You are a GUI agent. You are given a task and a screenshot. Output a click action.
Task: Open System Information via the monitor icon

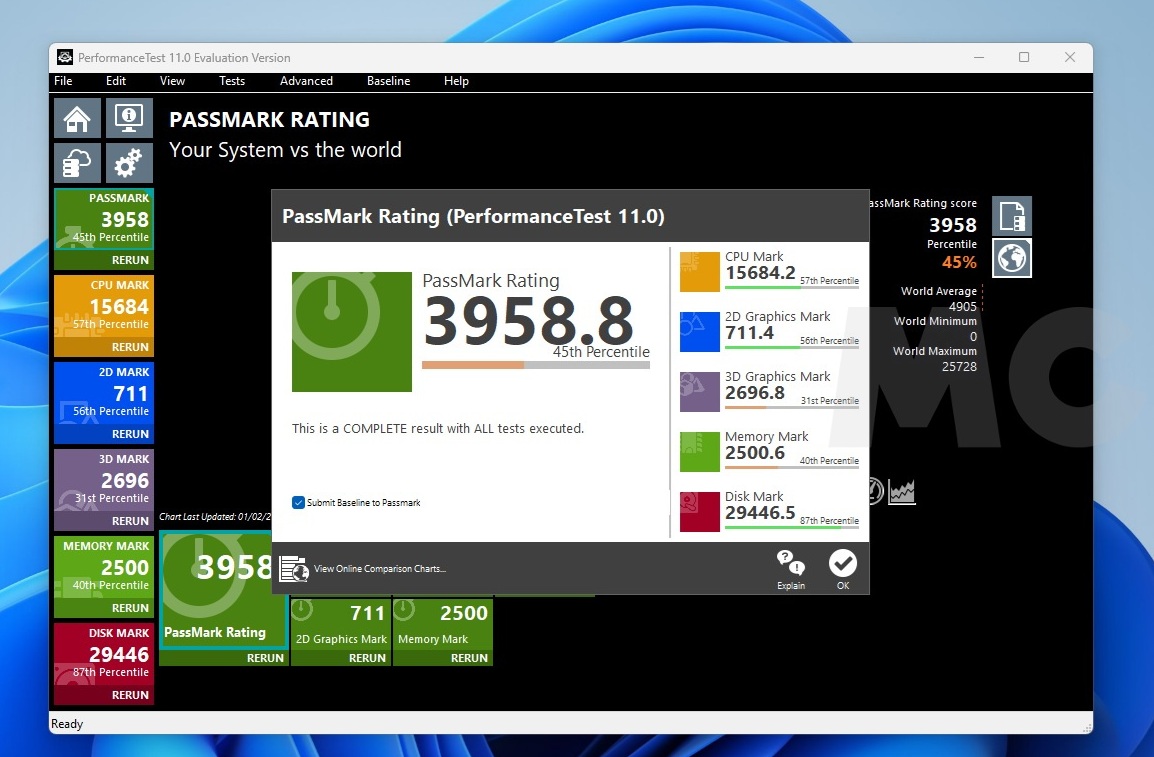tap(129, 117)
